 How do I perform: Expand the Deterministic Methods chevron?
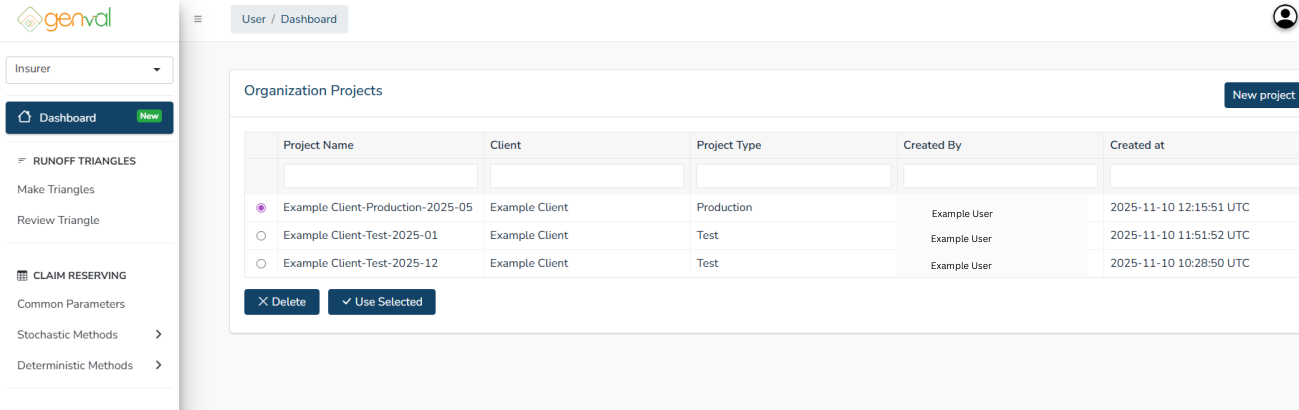[x=158, y=366]
